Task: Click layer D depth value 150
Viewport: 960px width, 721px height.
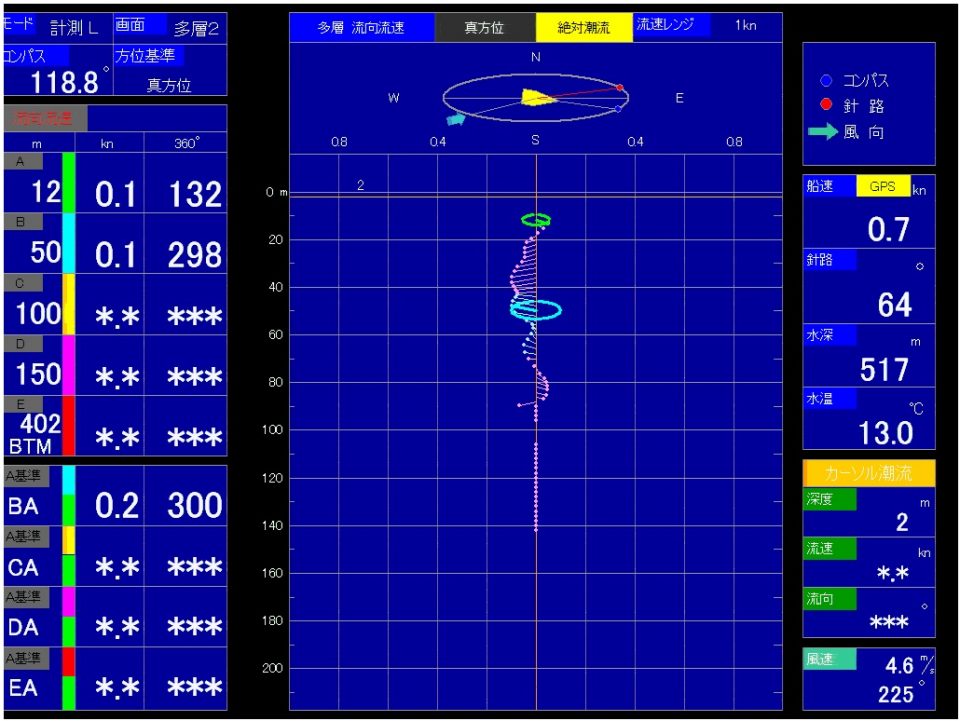Action: tap(39, 374)
